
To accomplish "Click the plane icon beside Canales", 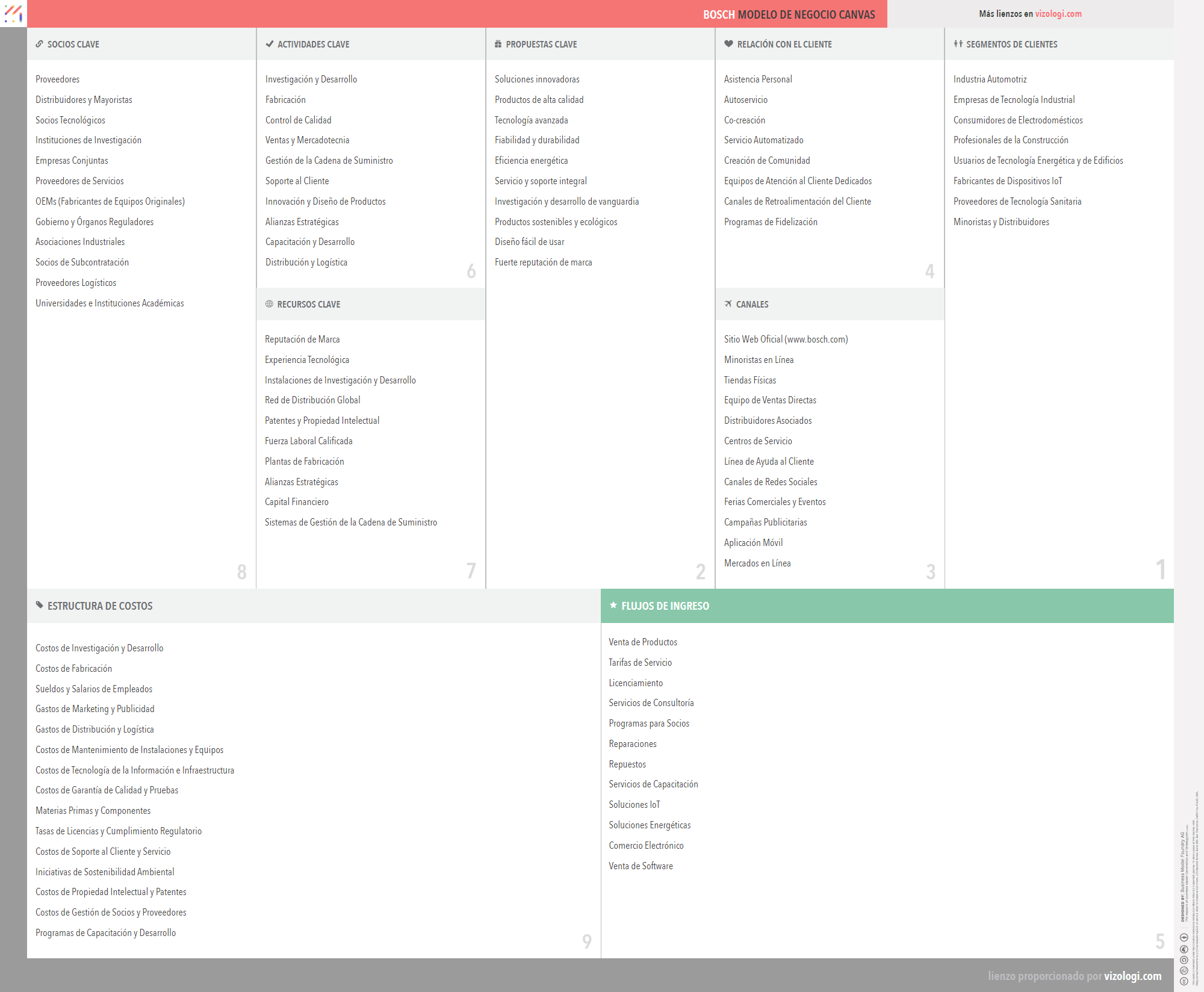I will point(728,304).
